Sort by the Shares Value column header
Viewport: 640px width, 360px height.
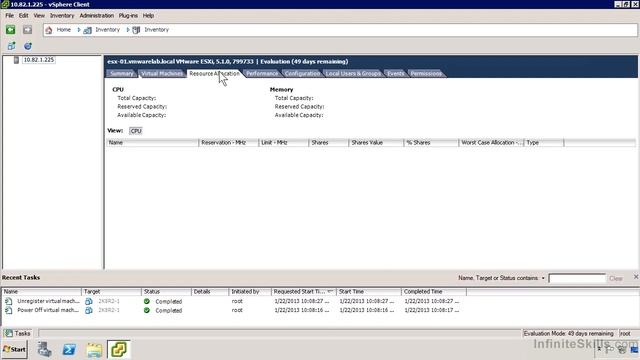pos(376,142)
